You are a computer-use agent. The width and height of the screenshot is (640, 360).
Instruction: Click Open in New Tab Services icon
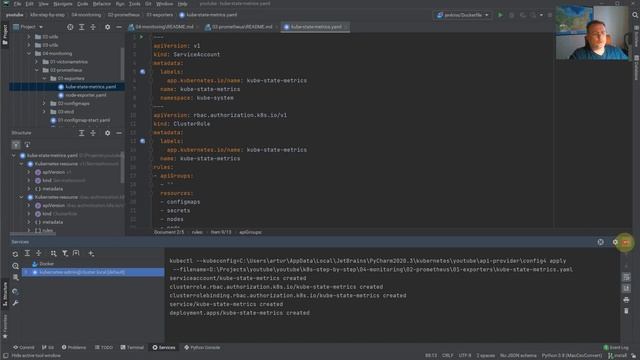click(x=76, y=253)
